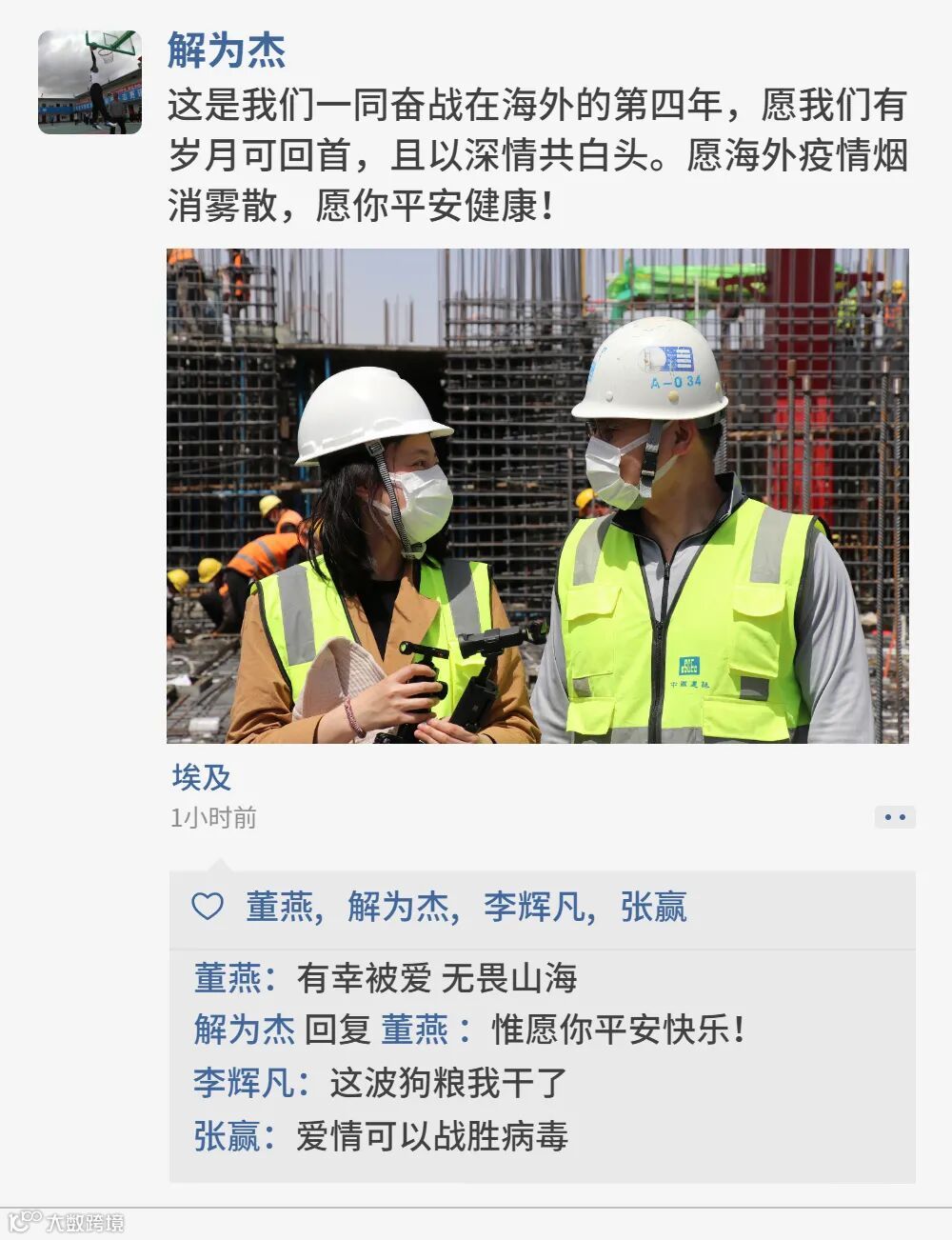Open commenter name 李辉凡 in comments

(x=244, y=1083)
